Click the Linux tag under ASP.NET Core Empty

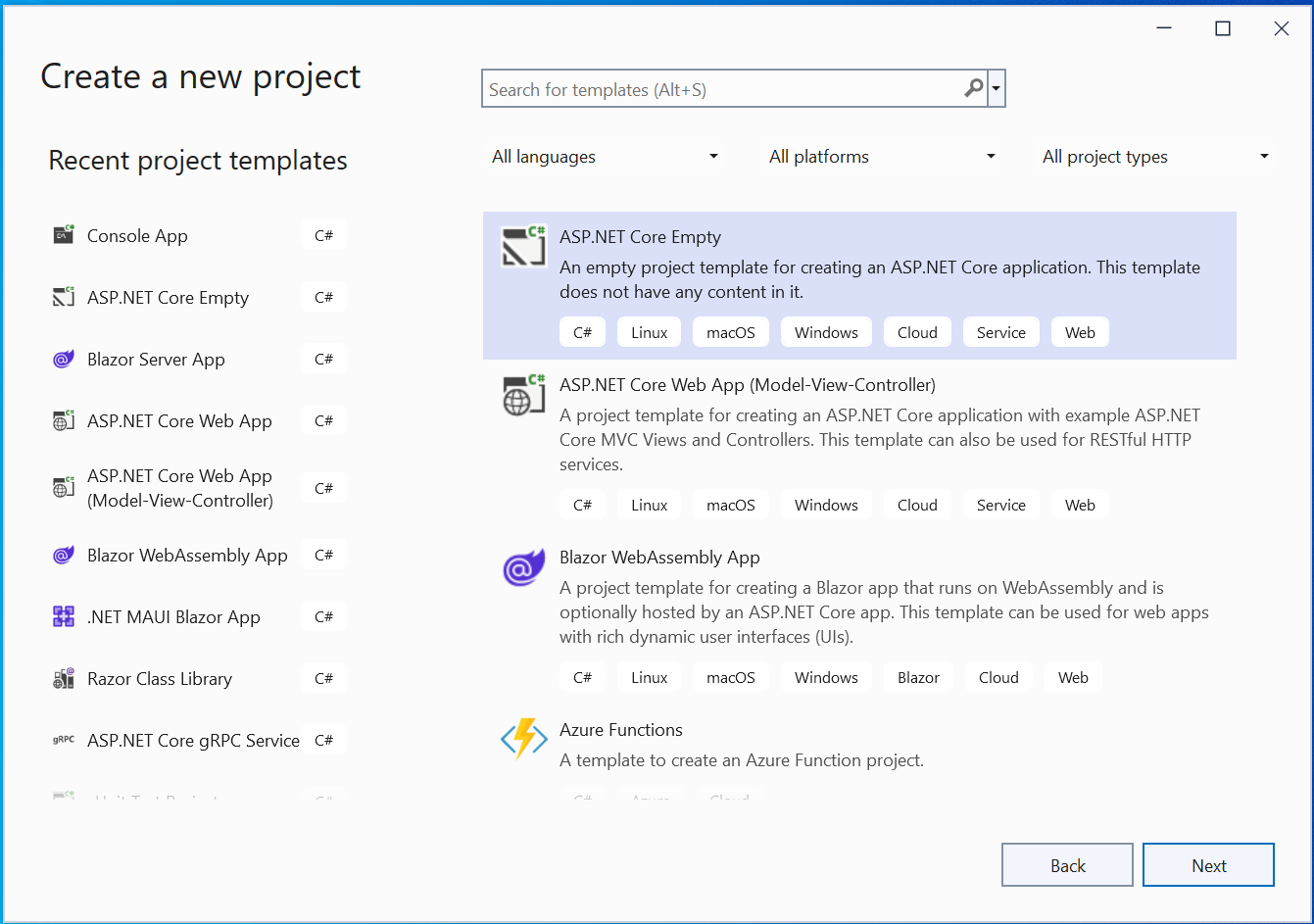coord(649,332)
